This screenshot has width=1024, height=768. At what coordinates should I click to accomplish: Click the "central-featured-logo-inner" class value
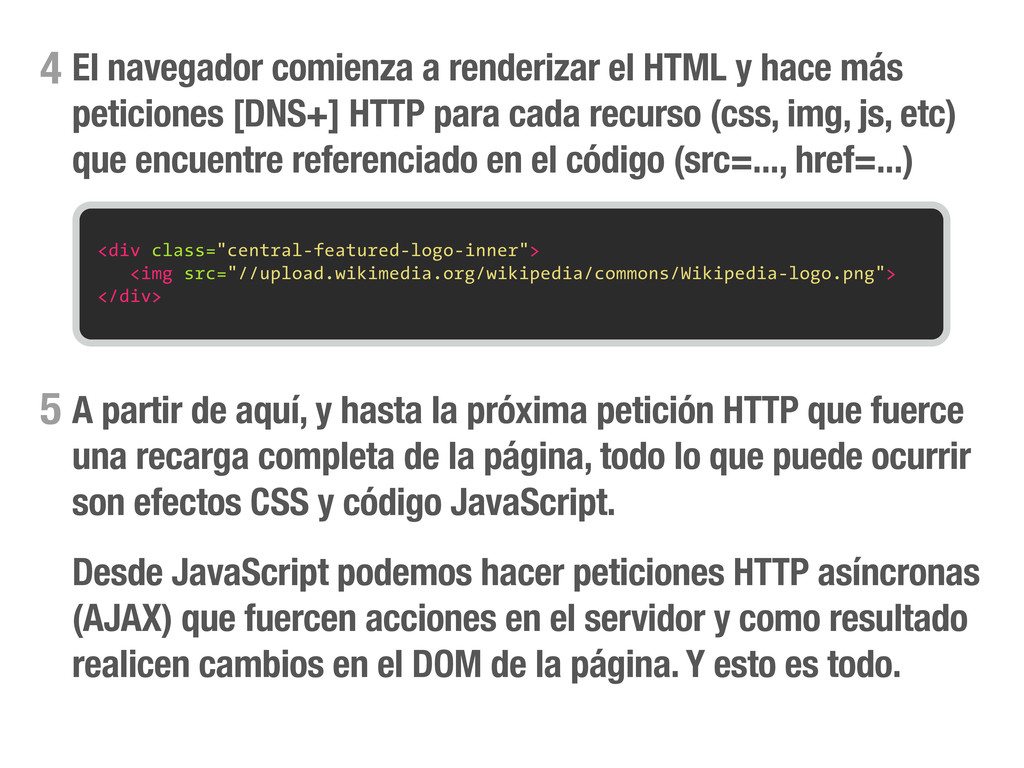pos(373,251)
